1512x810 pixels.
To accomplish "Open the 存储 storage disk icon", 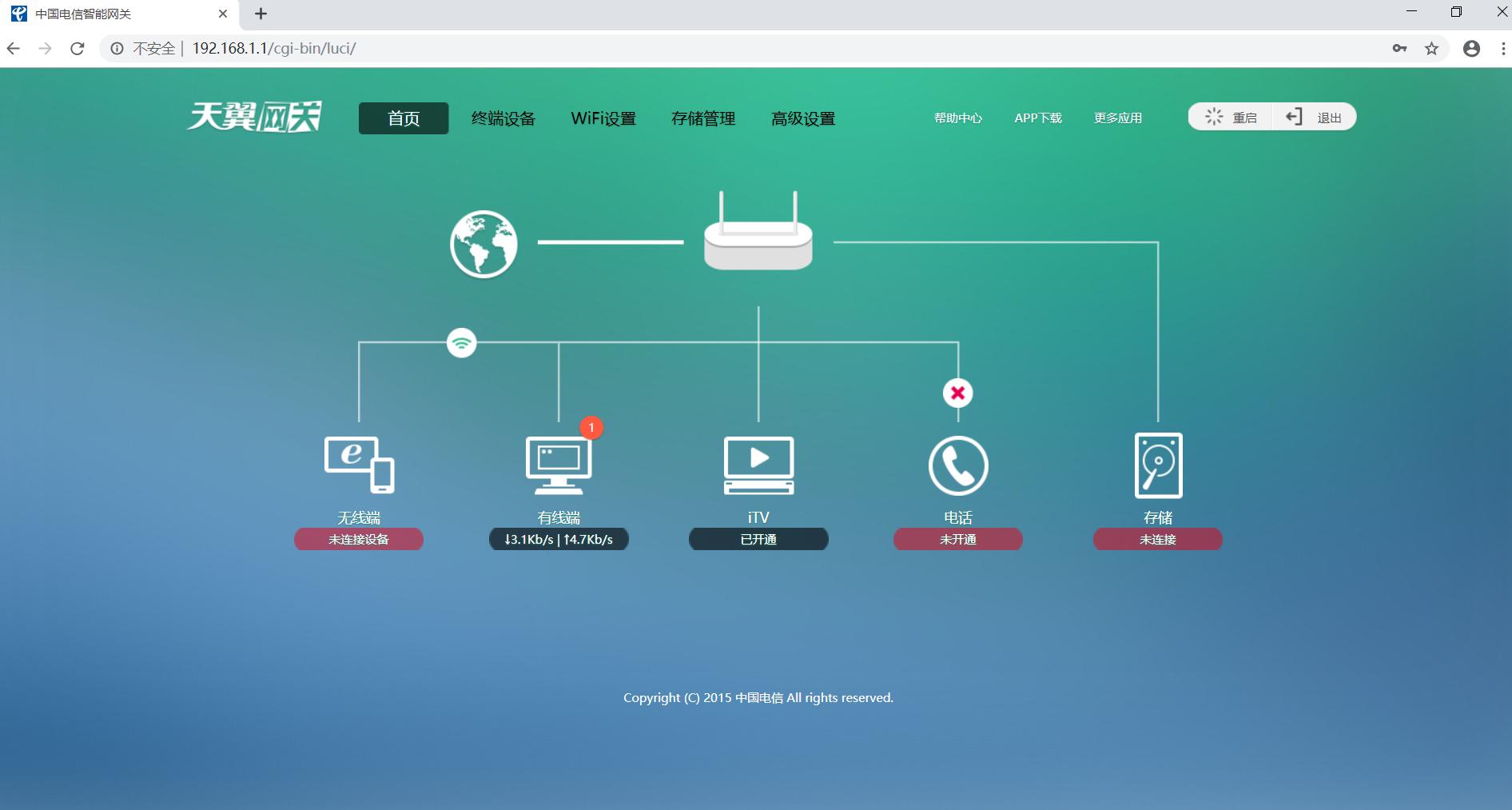I will pos(1157,465).
